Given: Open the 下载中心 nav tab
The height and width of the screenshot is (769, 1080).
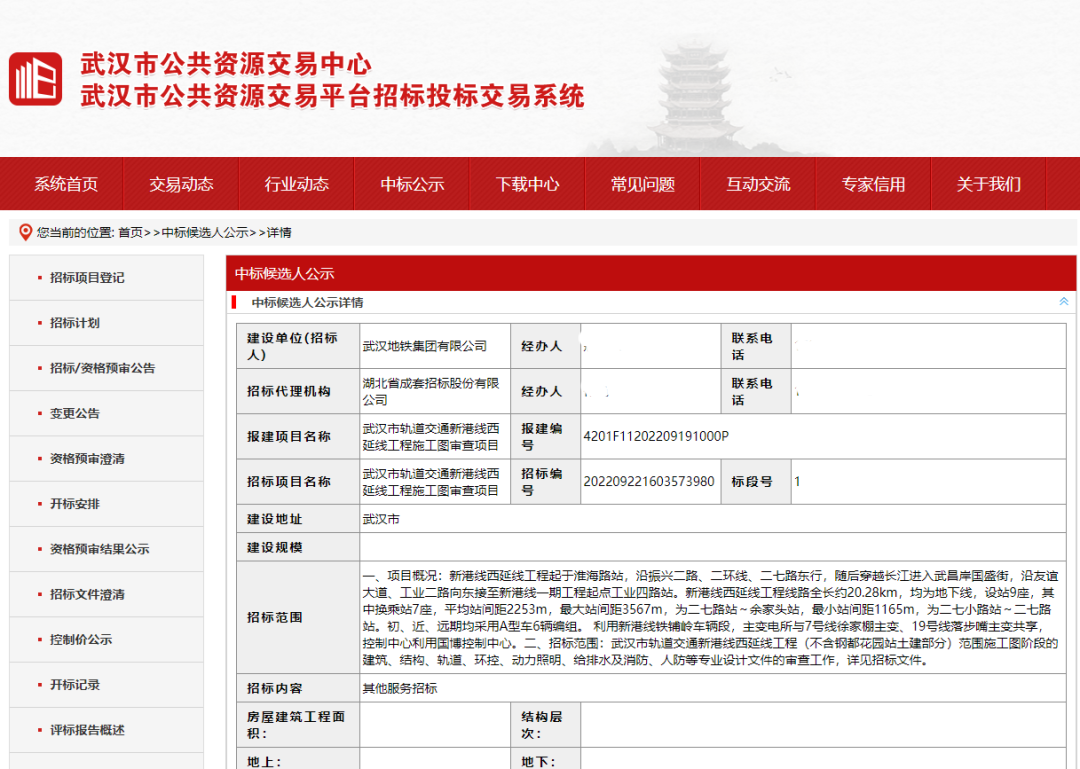Looking at the screenshot, I should tap(528, 184).
